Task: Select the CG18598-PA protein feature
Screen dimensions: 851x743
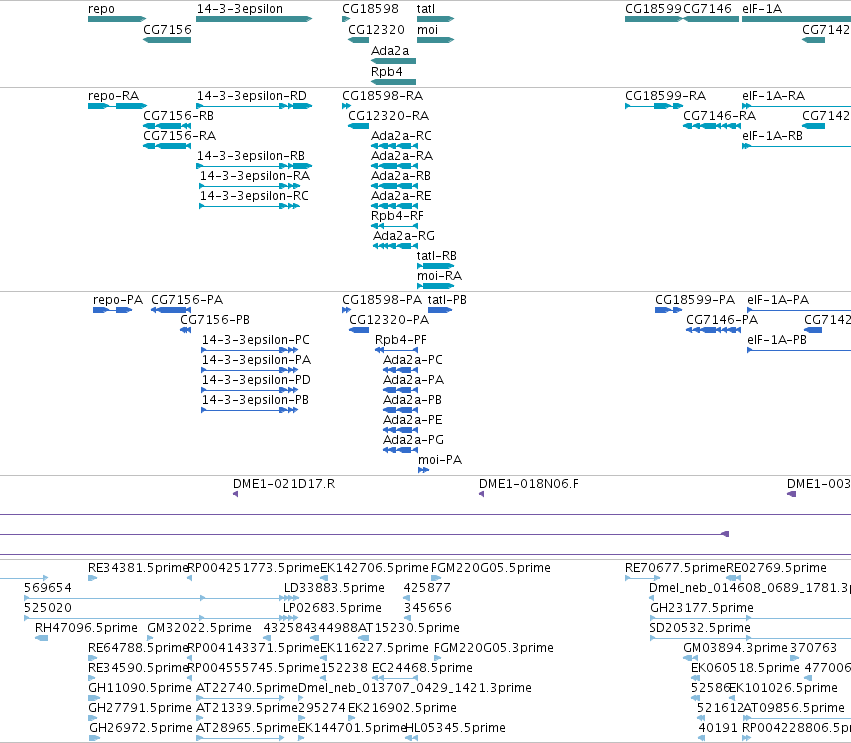Action: coord(346,310)
